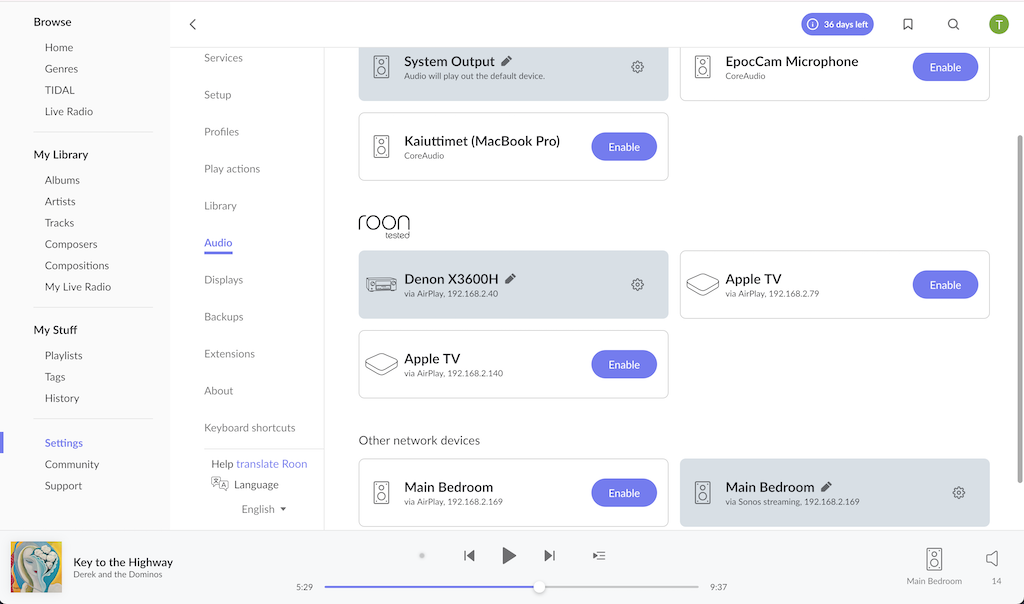Viewport: 1024px width, 604px height.
Task: Select the Audio settings tab
Action: pos(218,243)
